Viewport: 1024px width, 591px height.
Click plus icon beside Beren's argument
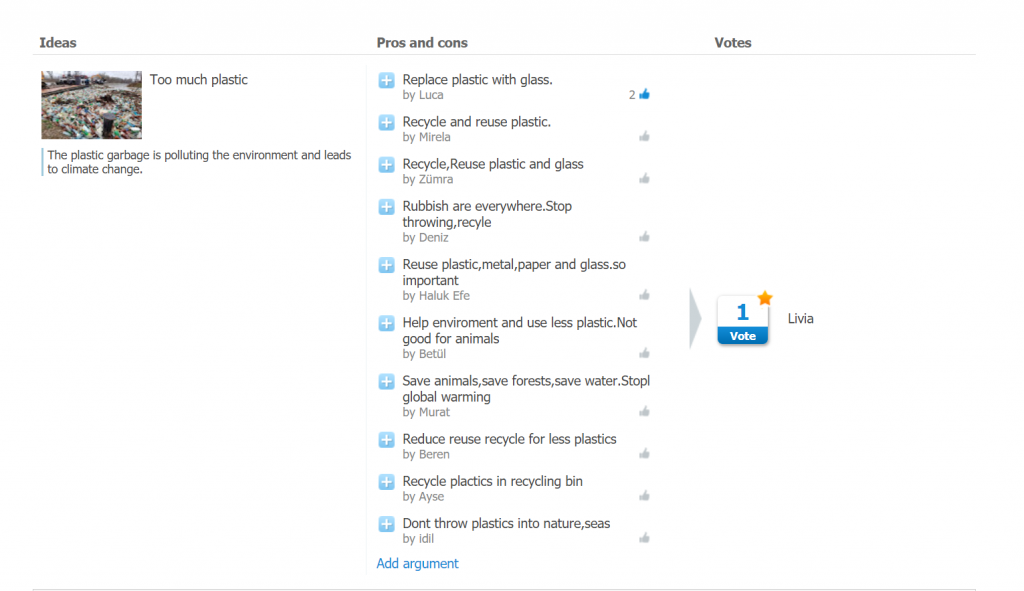pos(386,440)
